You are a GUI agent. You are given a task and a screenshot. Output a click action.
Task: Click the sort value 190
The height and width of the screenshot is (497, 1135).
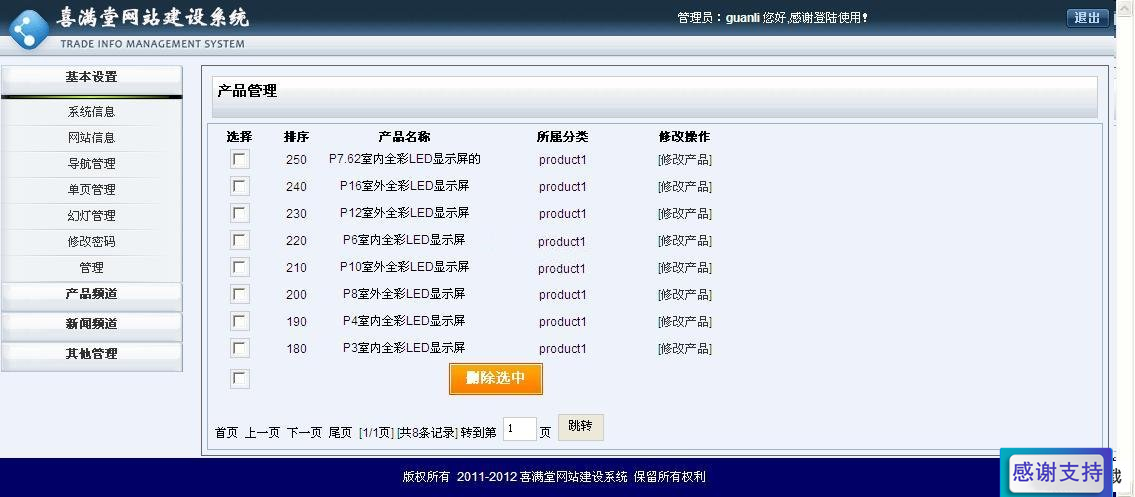pos(296,322)
